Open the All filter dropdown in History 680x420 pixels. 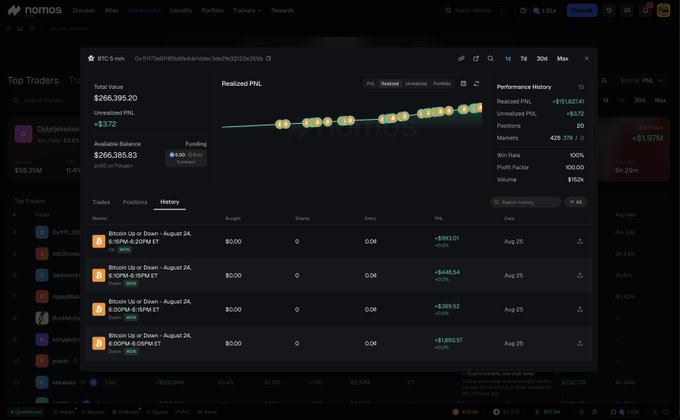(575, 202)
